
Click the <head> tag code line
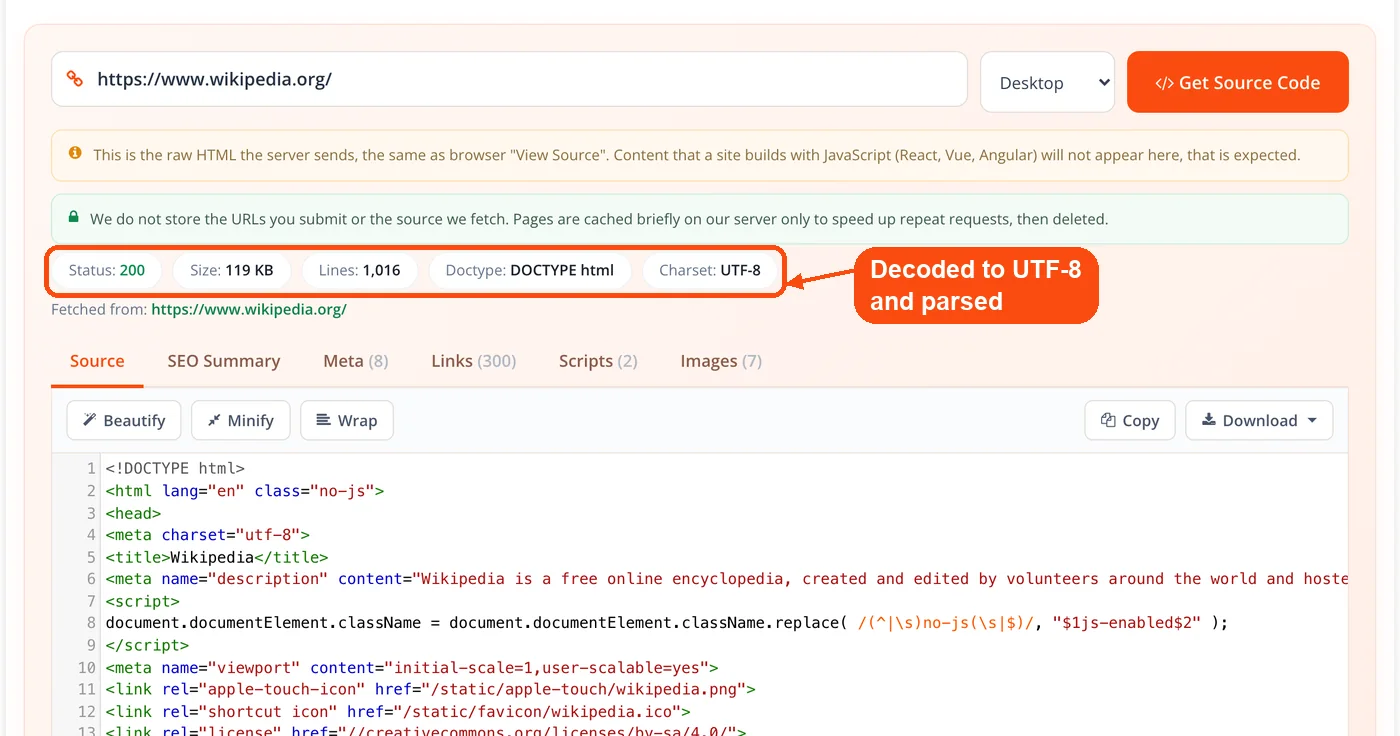click(x=133, y=512)
